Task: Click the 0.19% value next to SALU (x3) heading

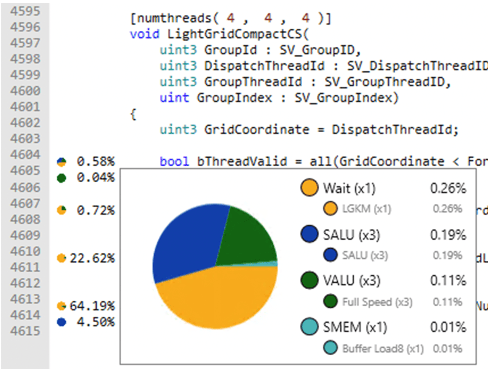Action: (x=448, y=235)
